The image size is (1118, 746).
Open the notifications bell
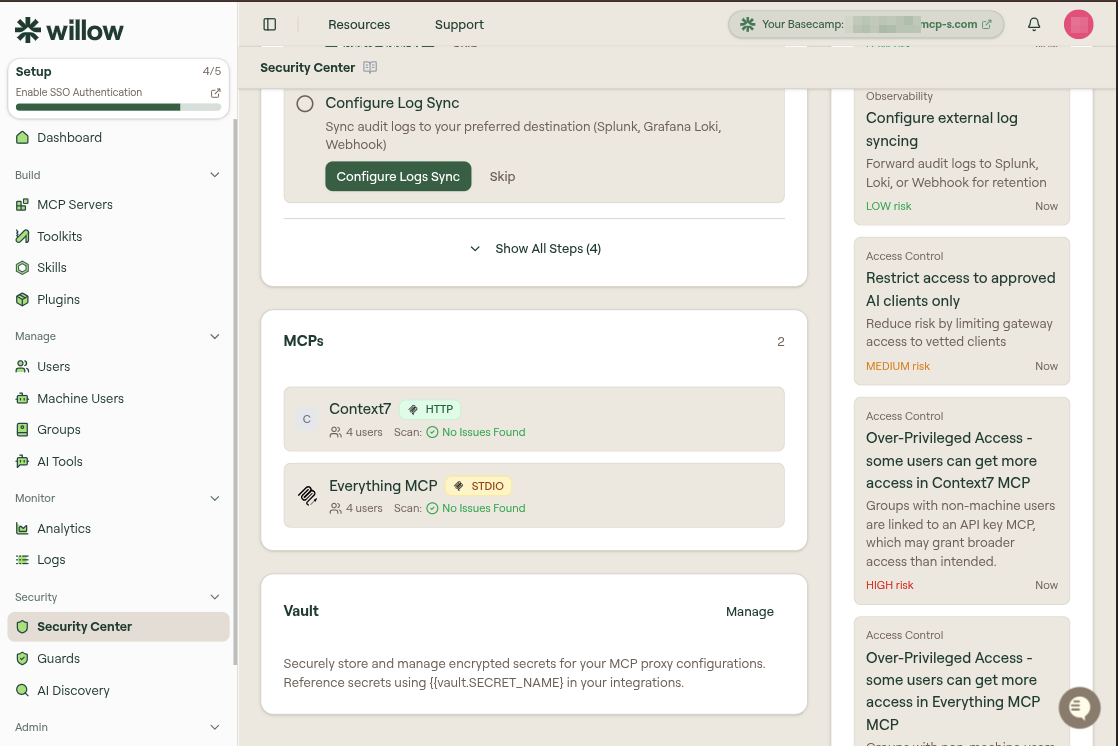pyautogui.click(x=1034, y=24)
